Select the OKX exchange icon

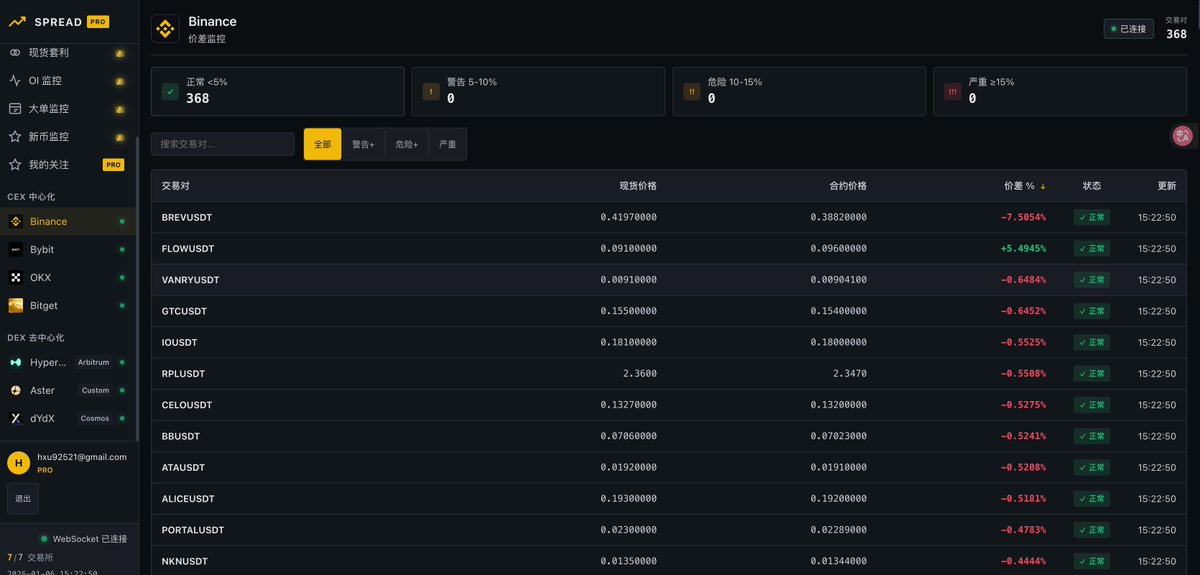[16, 277]
